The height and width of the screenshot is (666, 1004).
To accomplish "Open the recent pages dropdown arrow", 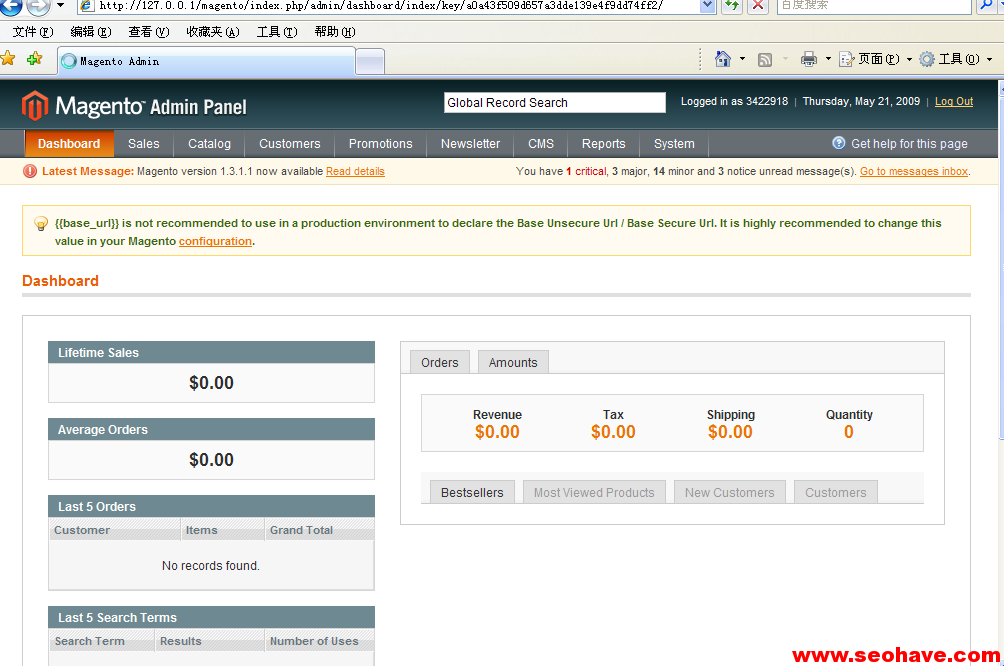I will tap(61, 5).
